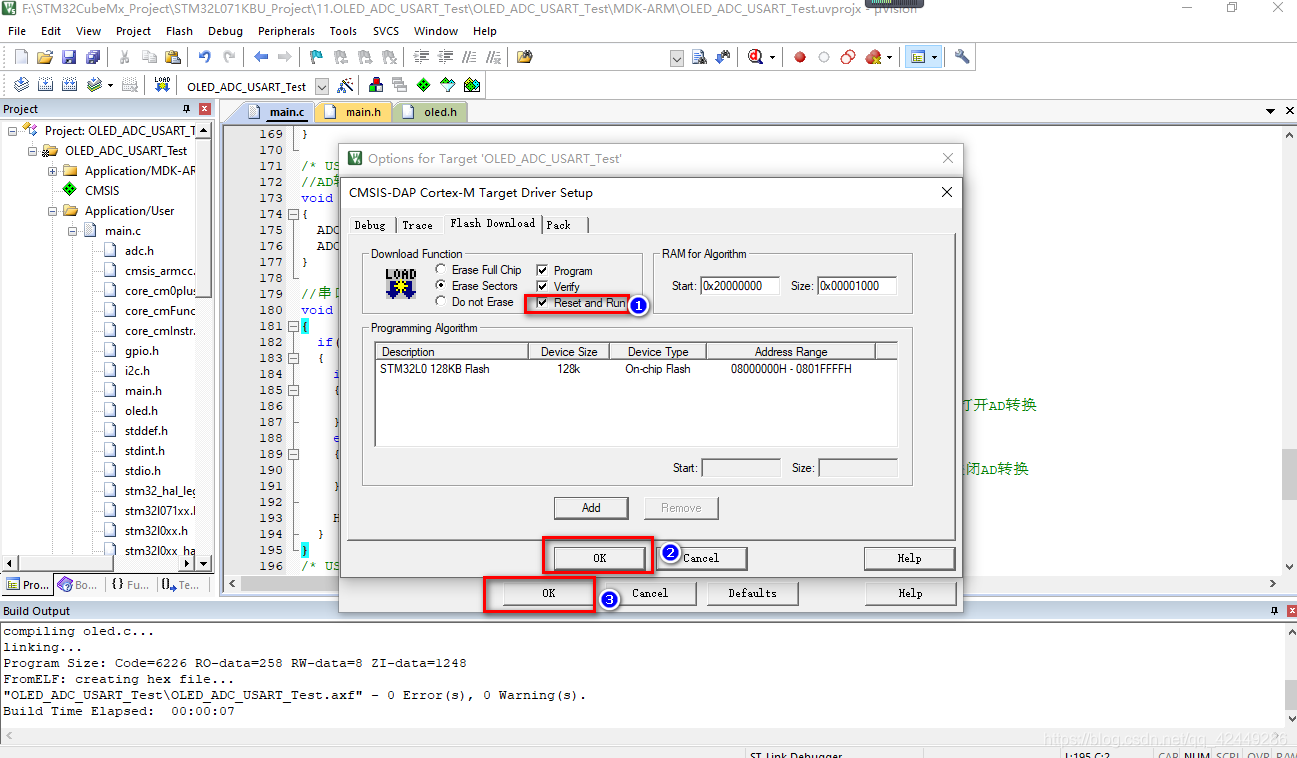Click OK in Options for Target dialog
This screenshot has width=1297, height=758.
coord(549,593)
